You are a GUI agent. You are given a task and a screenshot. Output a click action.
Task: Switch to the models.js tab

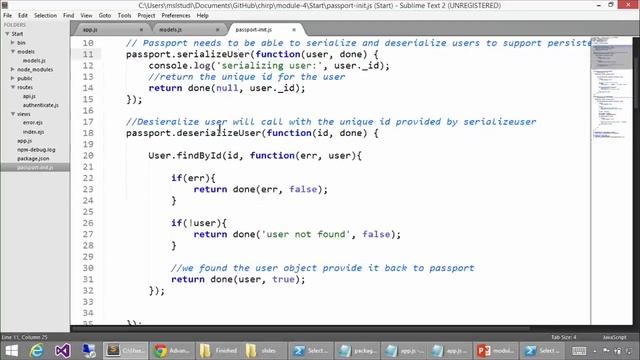coord(187,29)
